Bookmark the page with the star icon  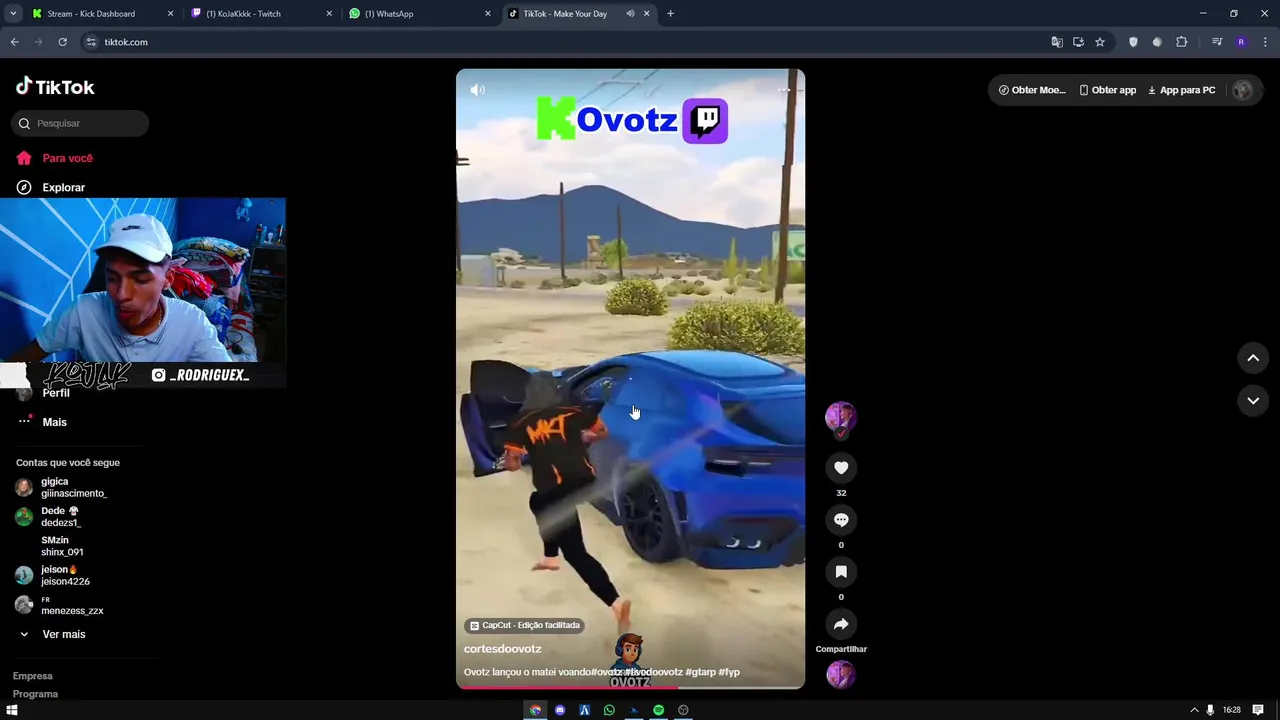click(1100, 42)
